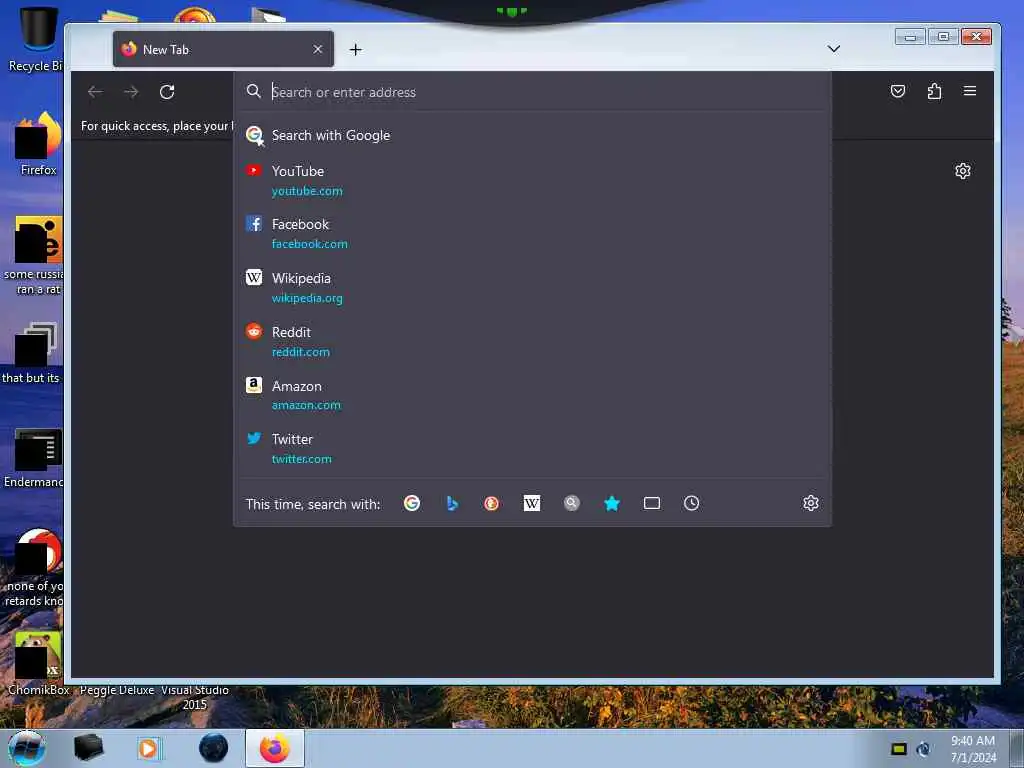Viewport: 1024px width, 768px height.
Task: Open search settings gear in the dropdown
Action: coord(810,504)
